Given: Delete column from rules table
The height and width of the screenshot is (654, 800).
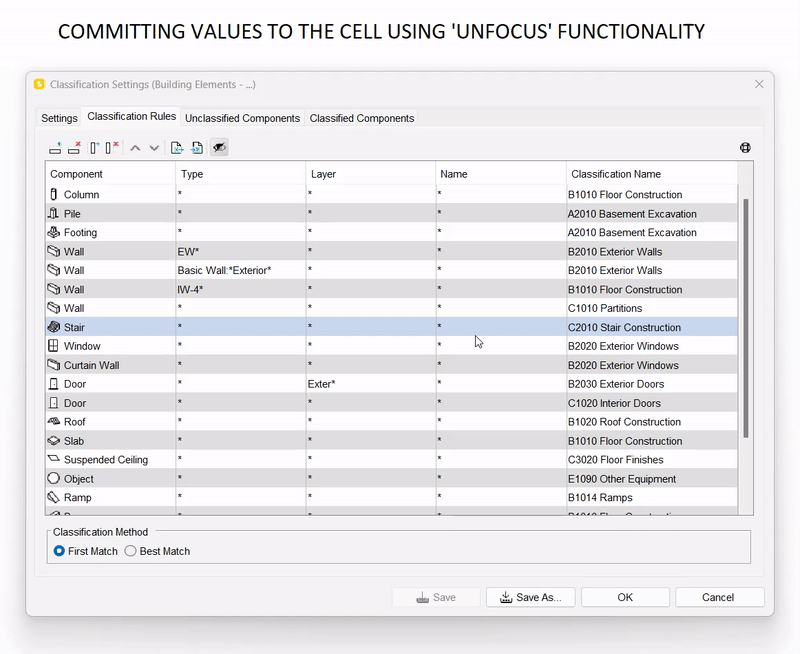Looking at the screenshot, I should [x=112, y=148].
